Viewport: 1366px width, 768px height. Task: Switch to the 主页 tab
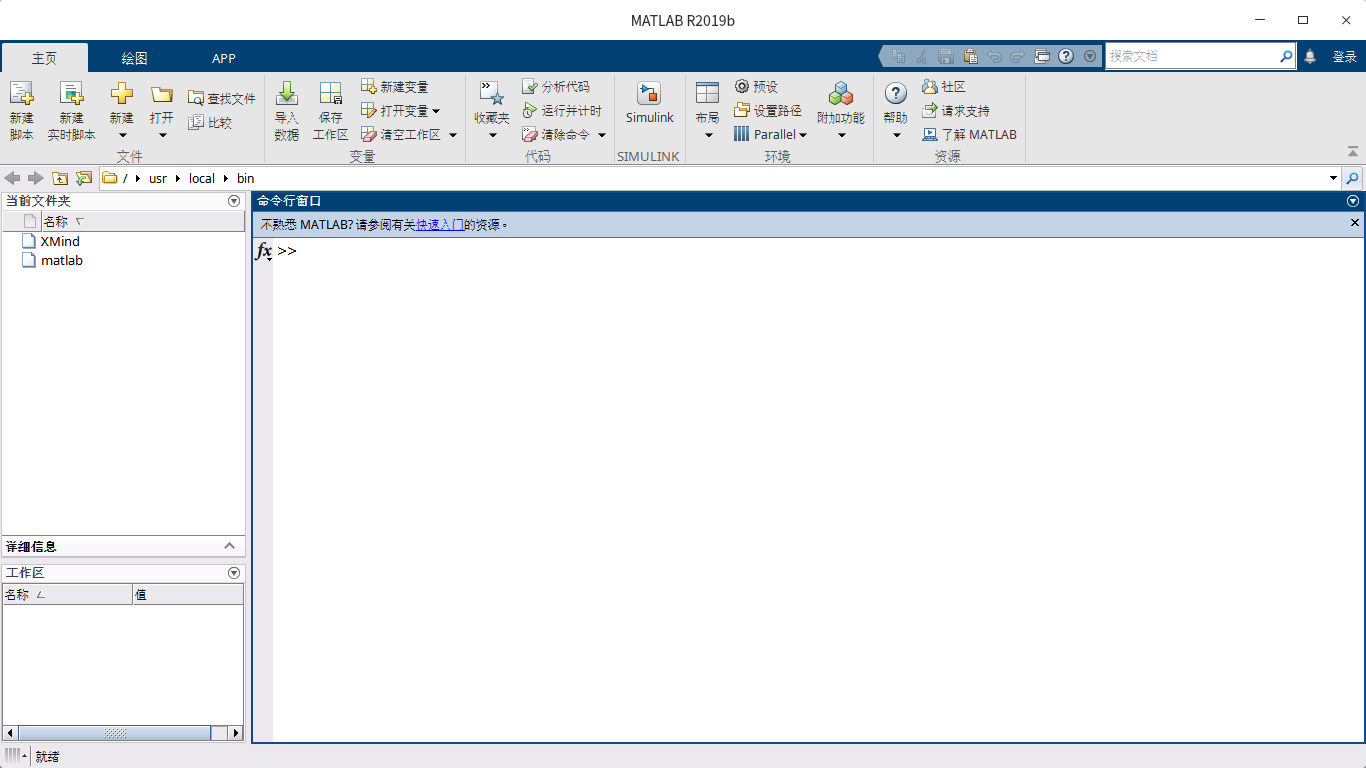pos(45,58)
